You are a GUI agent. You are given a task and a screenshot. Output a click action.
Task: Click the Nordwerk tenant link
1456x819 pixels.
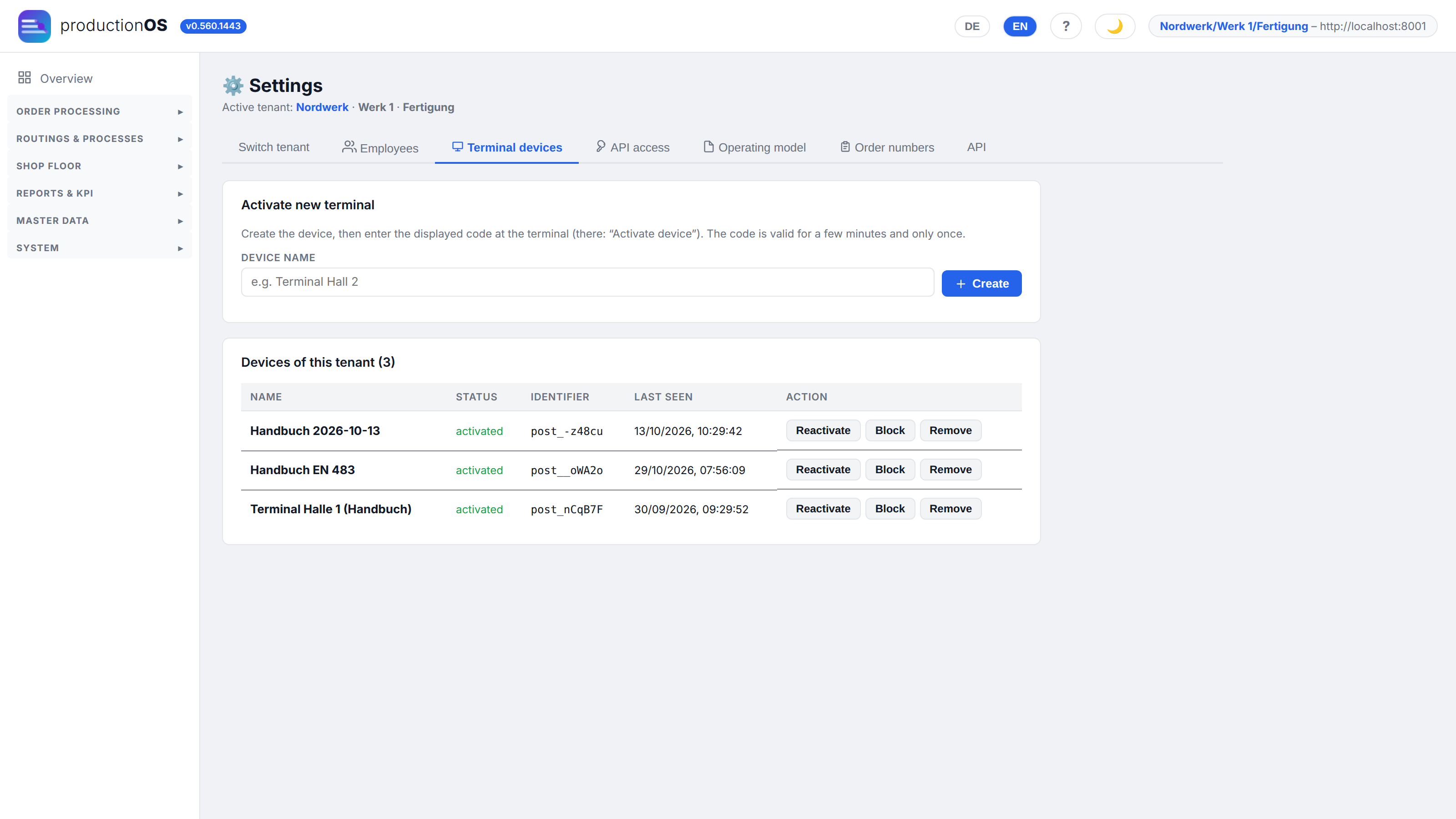(x=322, y=107)
